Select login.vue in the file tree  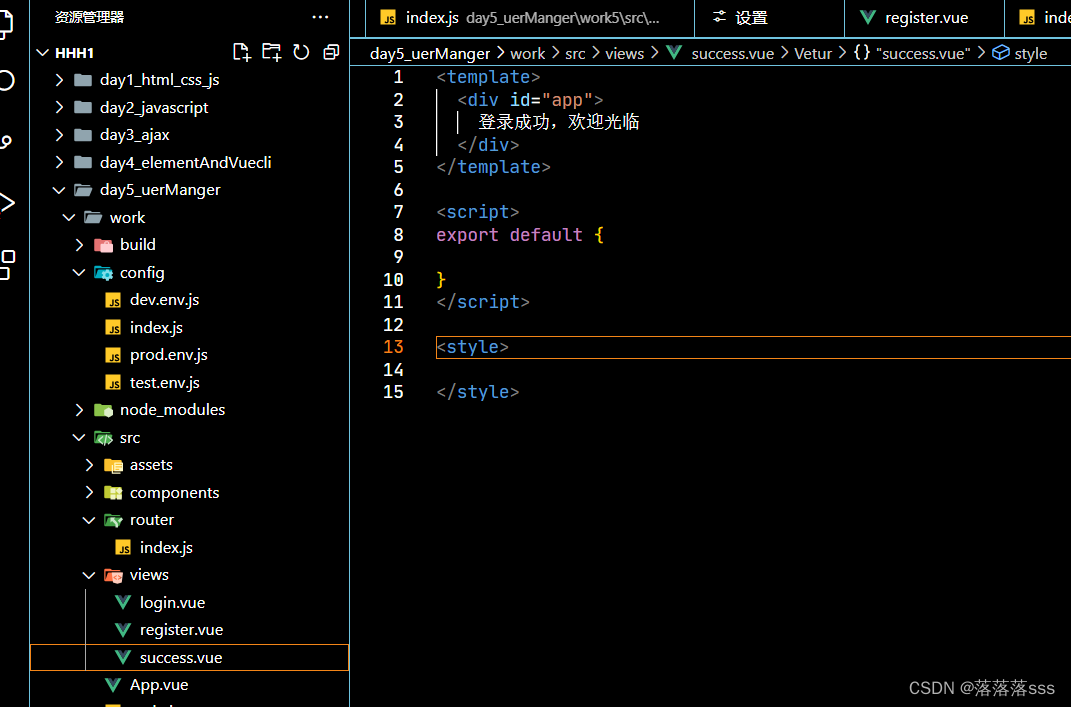(x=172, y=602)
